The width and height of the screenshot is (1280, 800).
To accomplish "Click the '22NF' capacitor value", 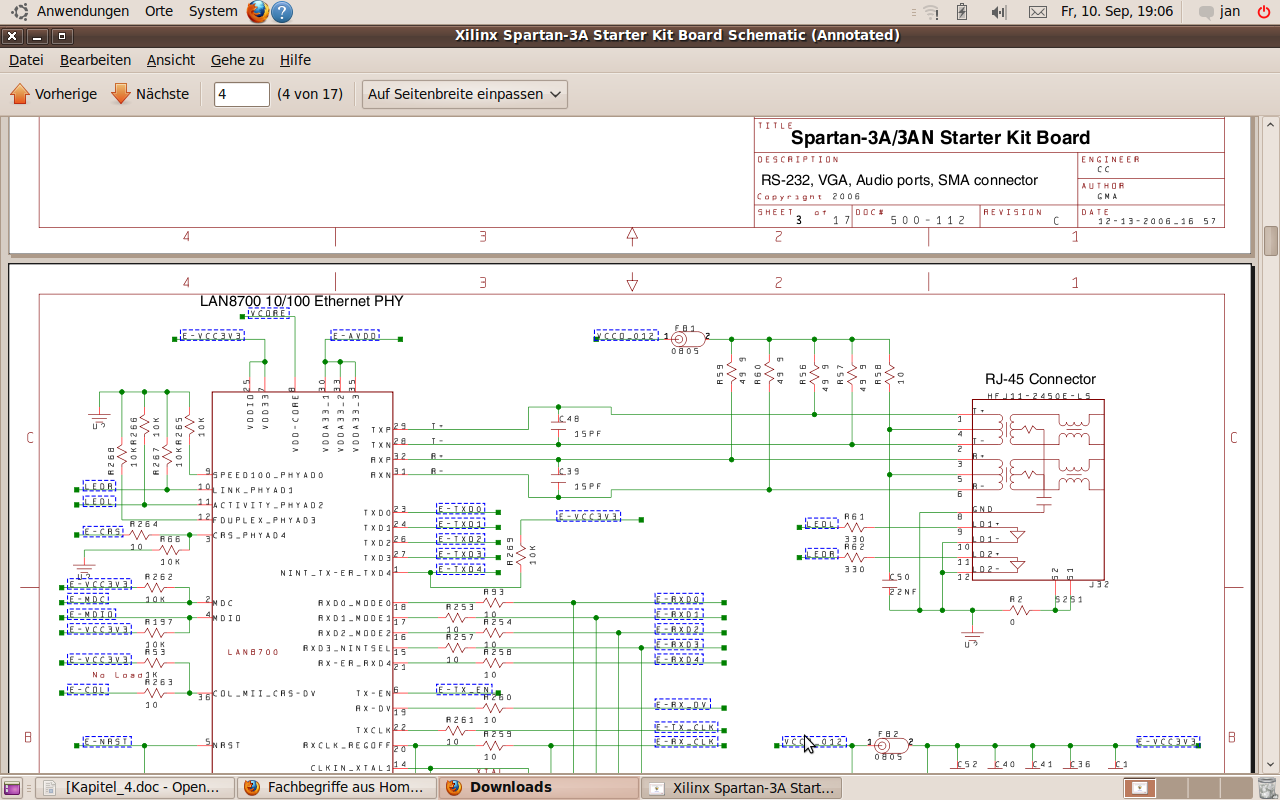I will pyautogui.click(x=903, y=591).
